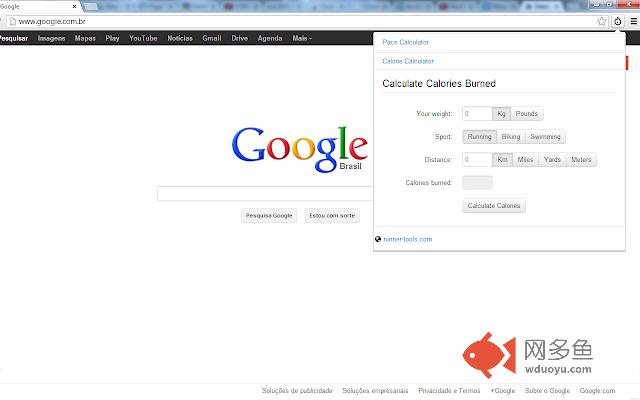Open Google.com footer link
Screen dimensions: 640x400
click(597, 391)
